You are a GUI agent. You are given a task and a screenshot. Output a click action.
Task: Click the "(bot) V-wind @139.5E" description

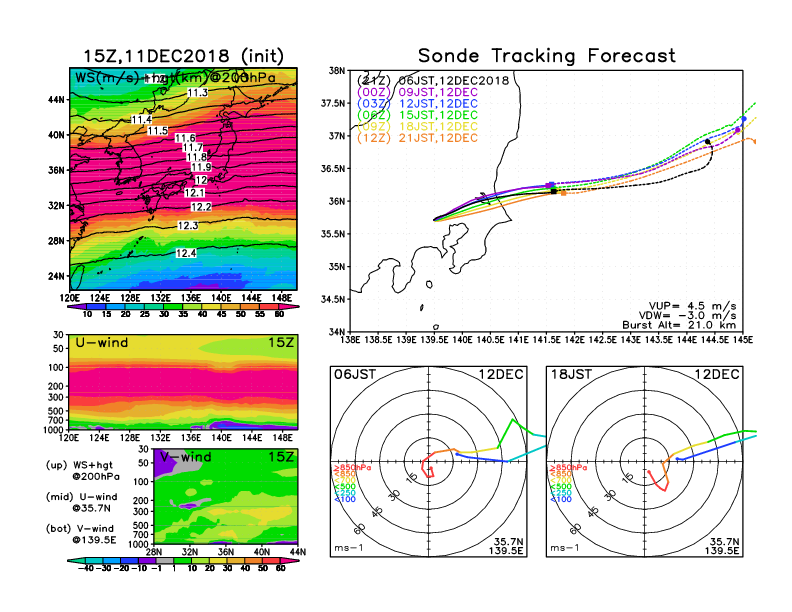coord(81,534)
